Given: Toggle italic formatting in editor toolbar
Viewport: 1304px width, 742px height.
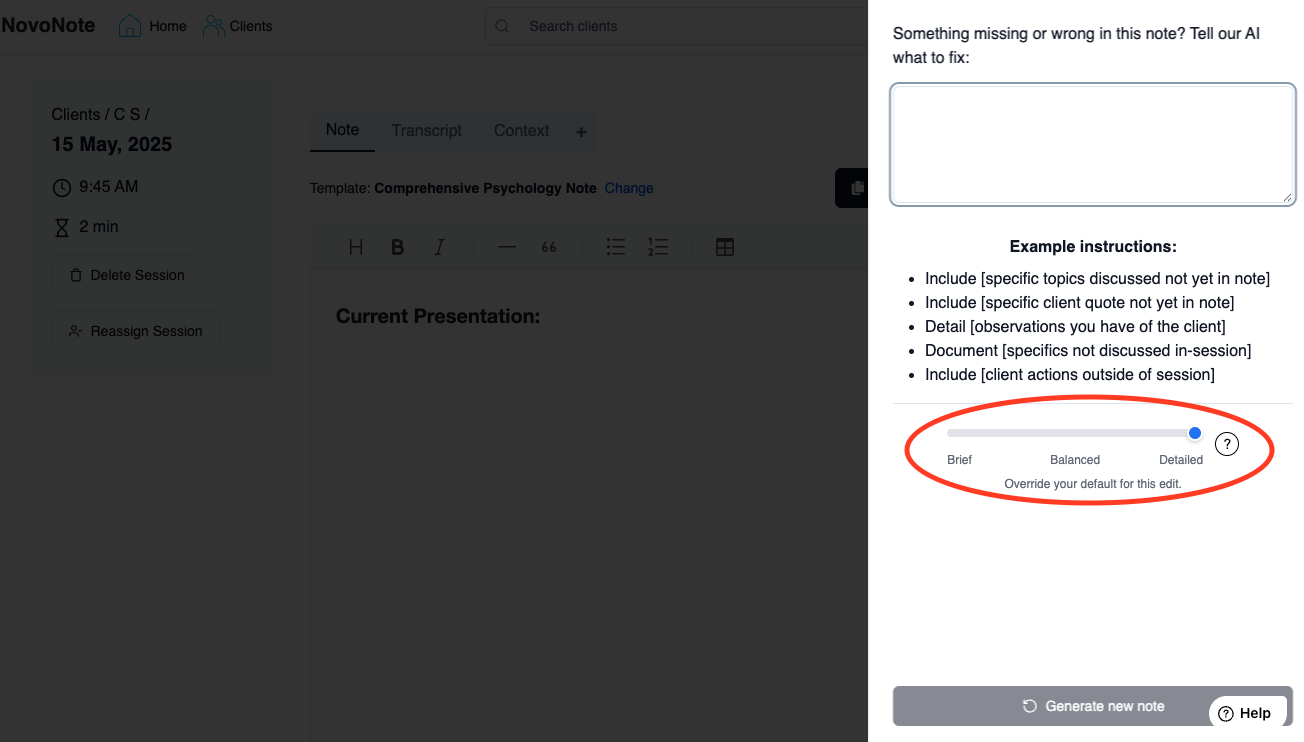Looking at the screenshot, I should 439,247.
